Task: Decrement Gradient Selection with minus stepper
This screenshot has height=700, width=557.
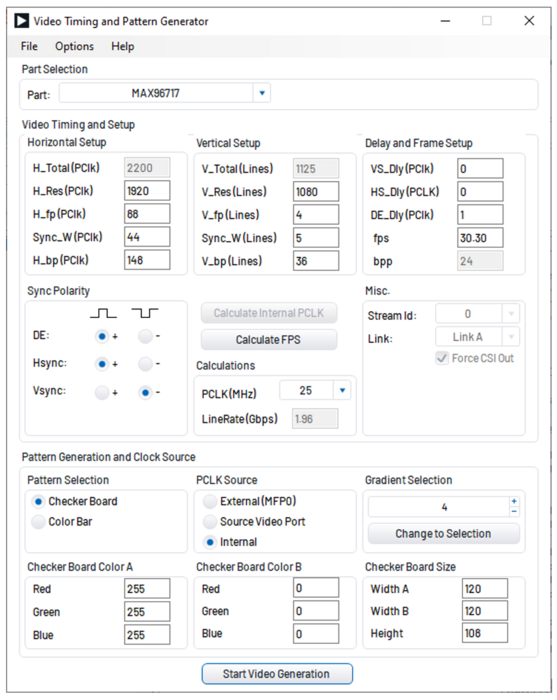Action: coord(514,512)
